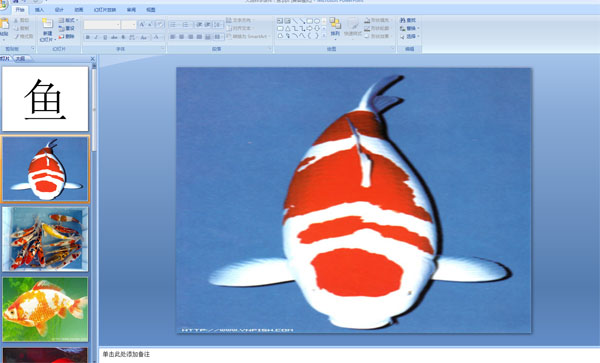The image size is (600, 363).
Task: Click the 删除 delete slide icon
Action: [67, 37]
